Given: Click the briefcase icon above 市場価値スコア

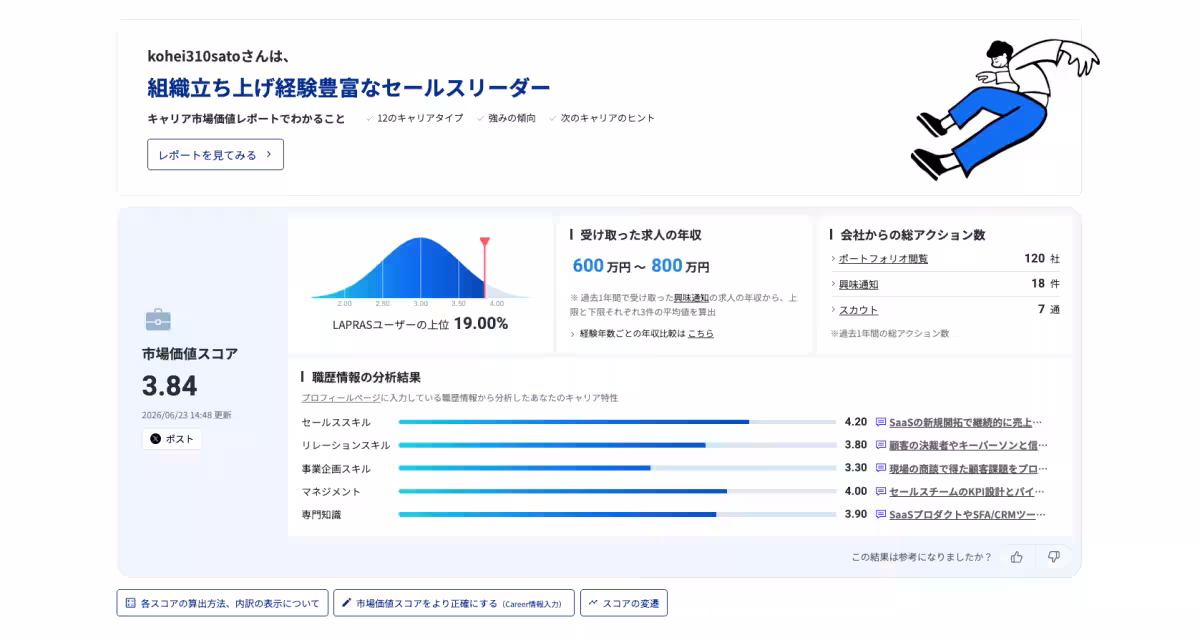Looking at the screenshot, I should [x=158, y=320].
